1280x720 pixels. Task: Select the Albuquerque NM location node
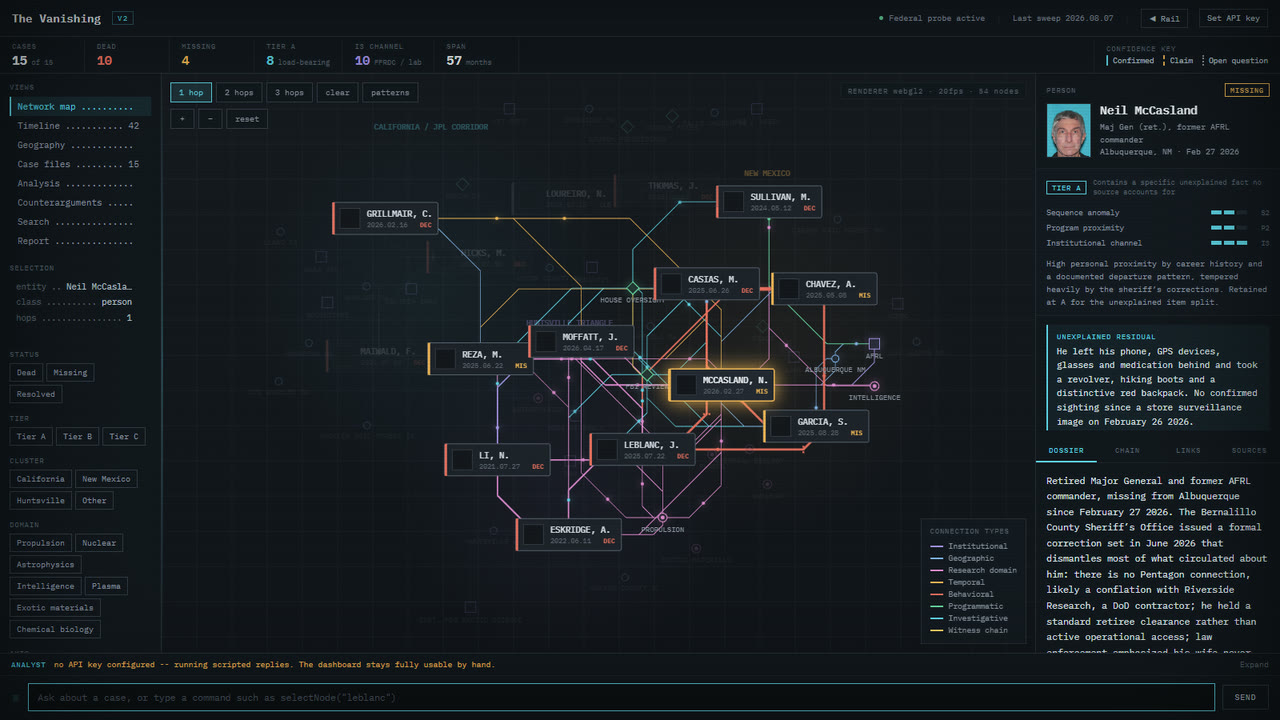pyautogui.click(x=835, y=358)
